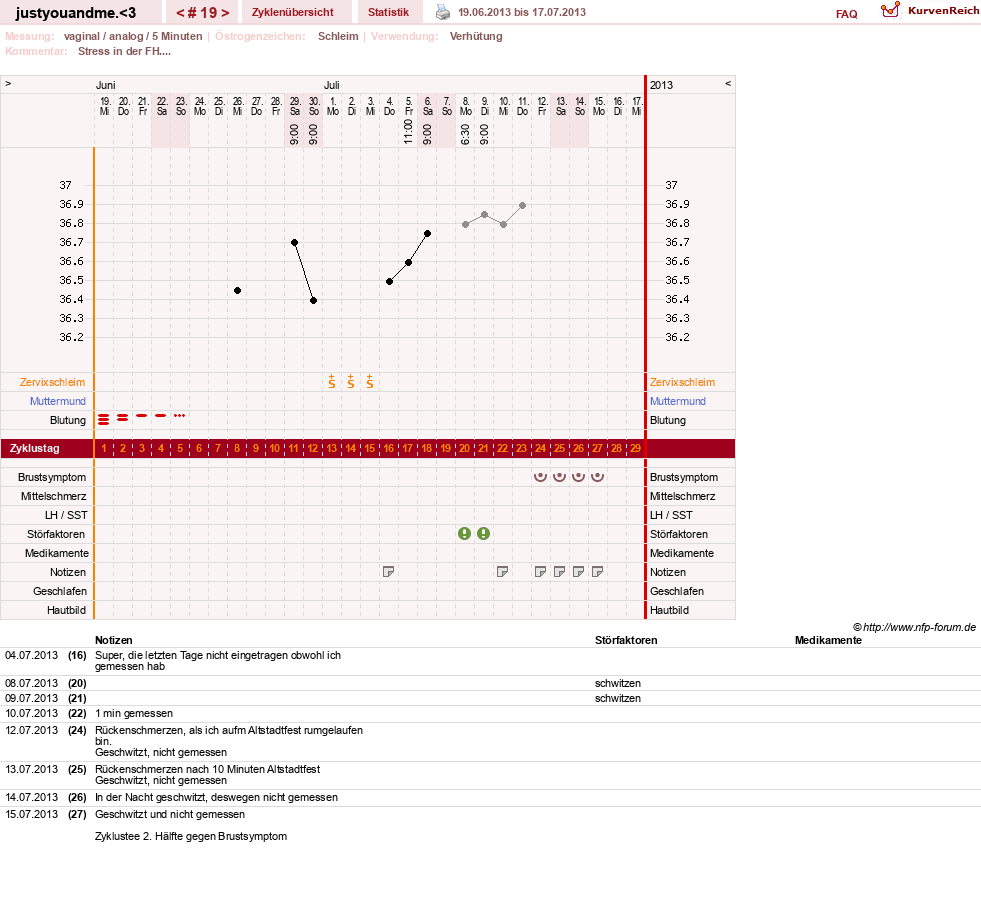Click temperature point on 6 July (36.75)
Image resolution: width=981 pixels, height=904 pixels.
(x=427, y=234)
